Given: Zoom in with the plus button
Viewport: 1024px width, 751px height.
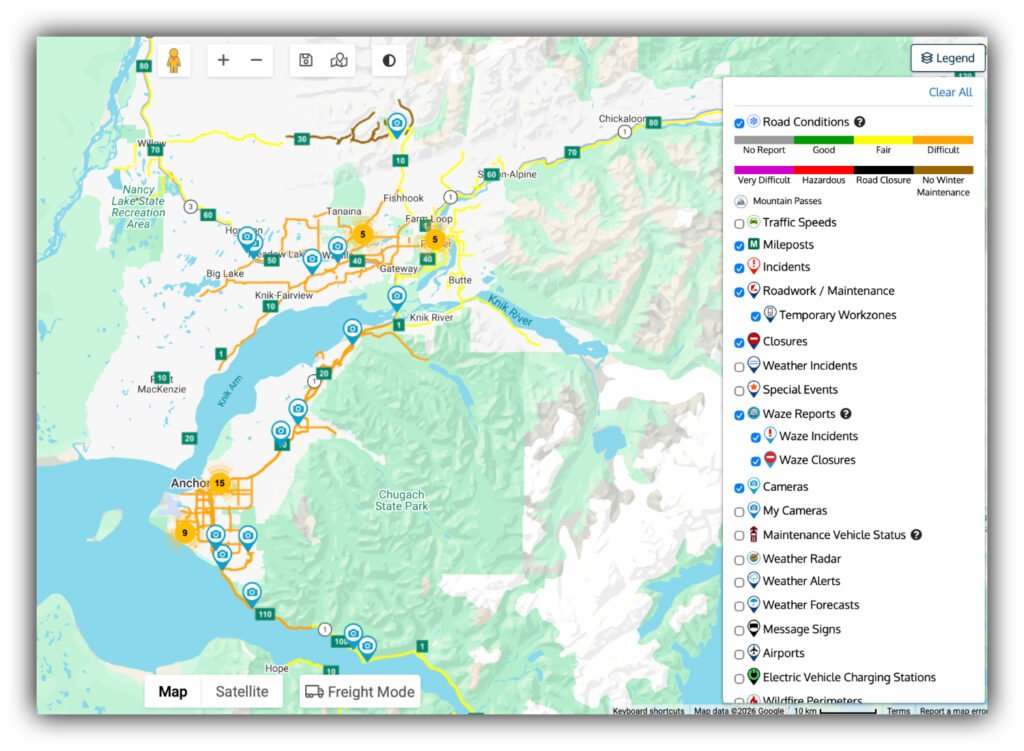Looking at the screenshot, I should (223, 61).
